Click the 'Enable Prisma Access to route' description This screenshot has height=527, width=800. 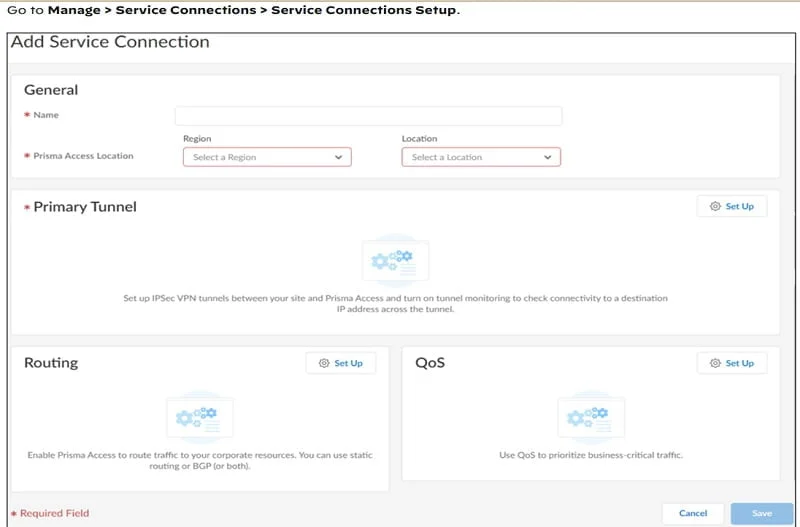click(x=200, y=460)
